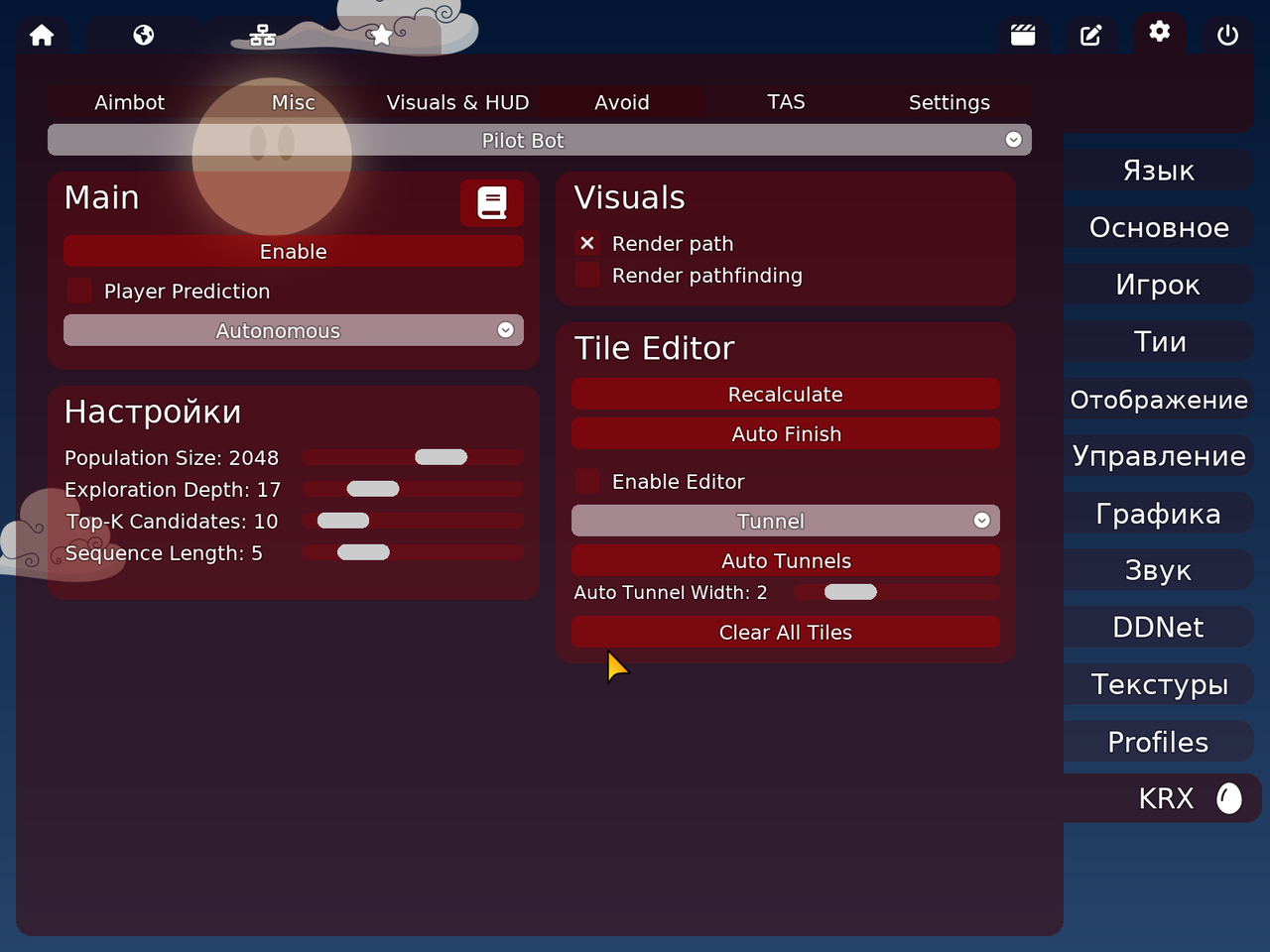Viewport: 1270px width, 952px height.
Task: Switch to the Aimbot tab
Action: coord(130,102)
